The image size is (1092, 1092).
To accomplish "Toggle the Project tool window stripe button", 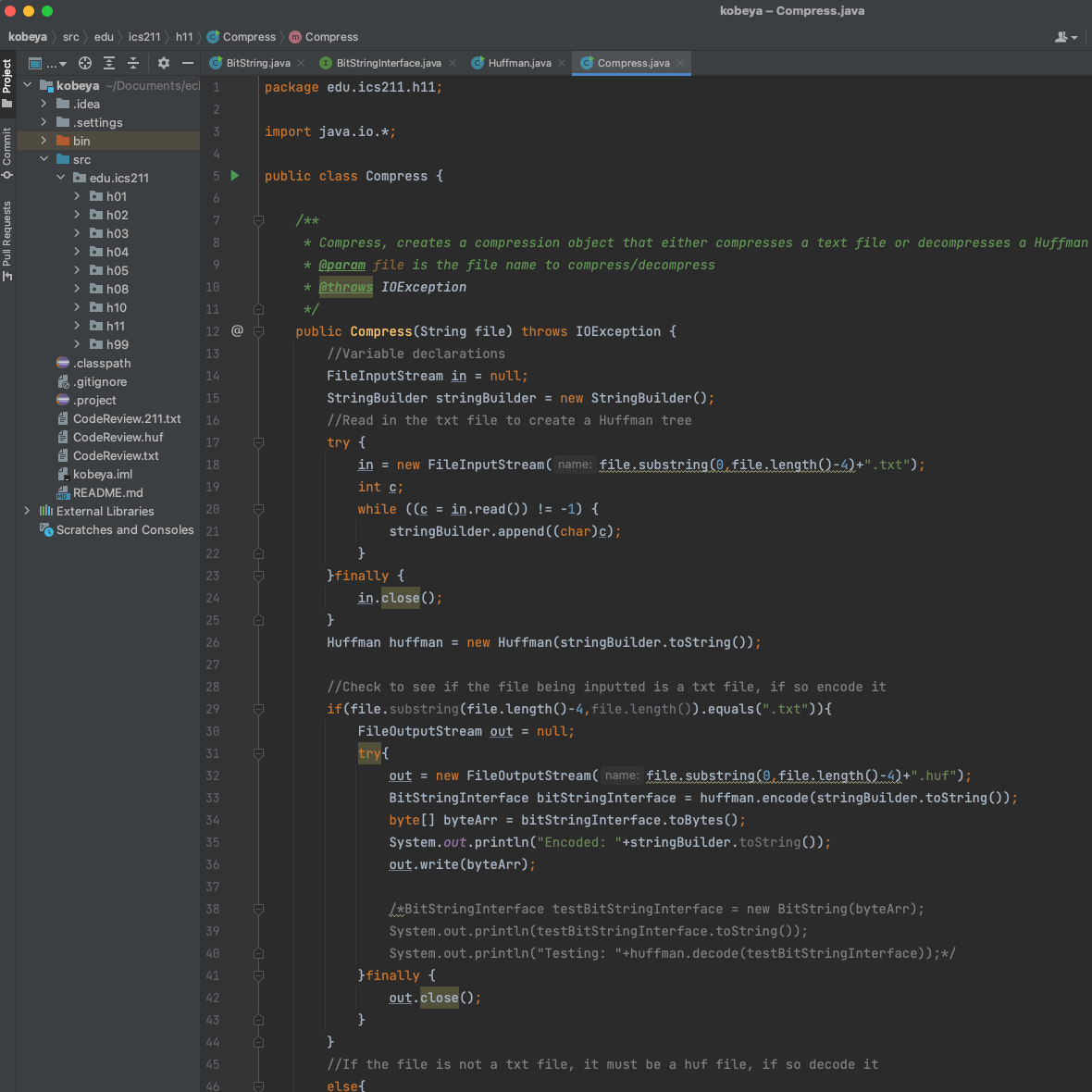I will (7, 81).
